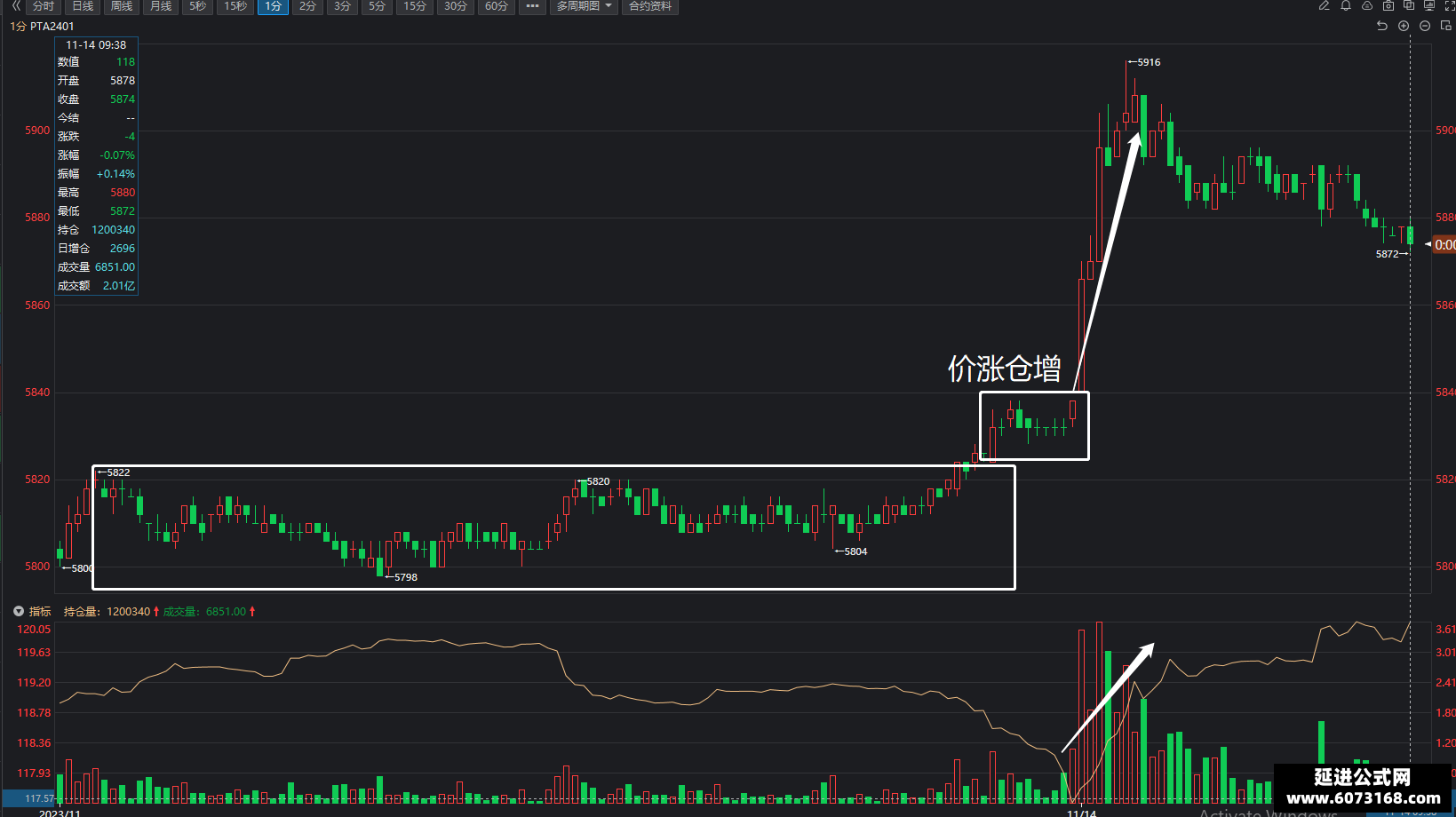
Task: Collapse sidebar with double left chevron
Action: click(15, 5)
